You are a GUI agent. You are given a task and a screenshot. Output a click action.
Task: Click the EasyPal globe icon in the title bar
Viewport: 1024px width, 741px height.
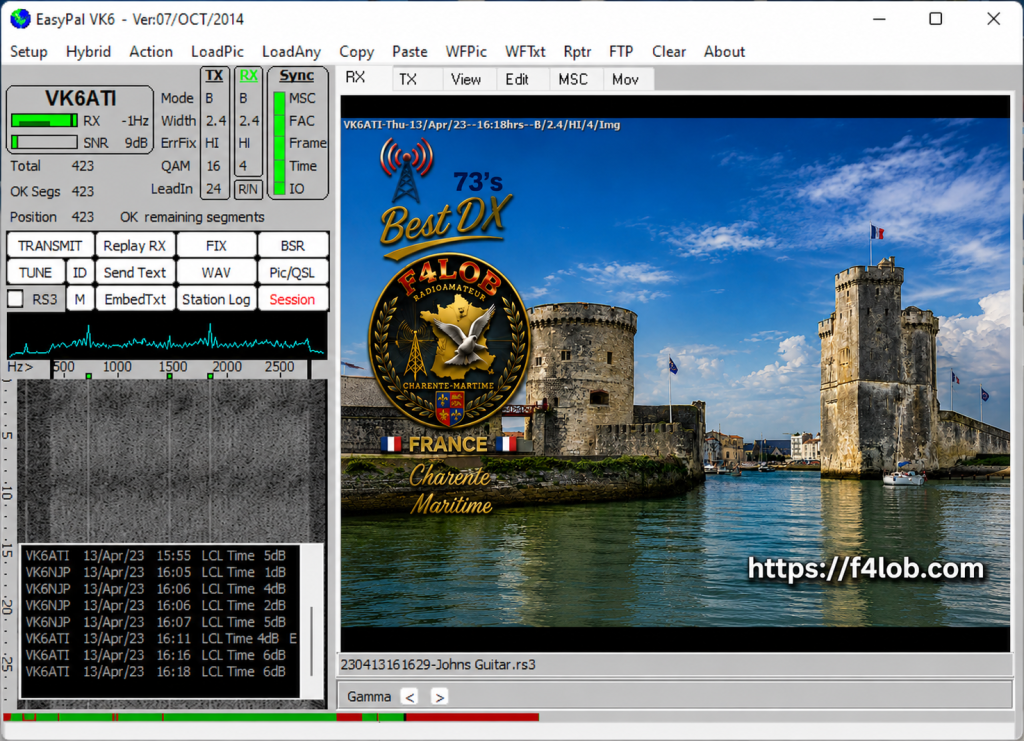20,18
